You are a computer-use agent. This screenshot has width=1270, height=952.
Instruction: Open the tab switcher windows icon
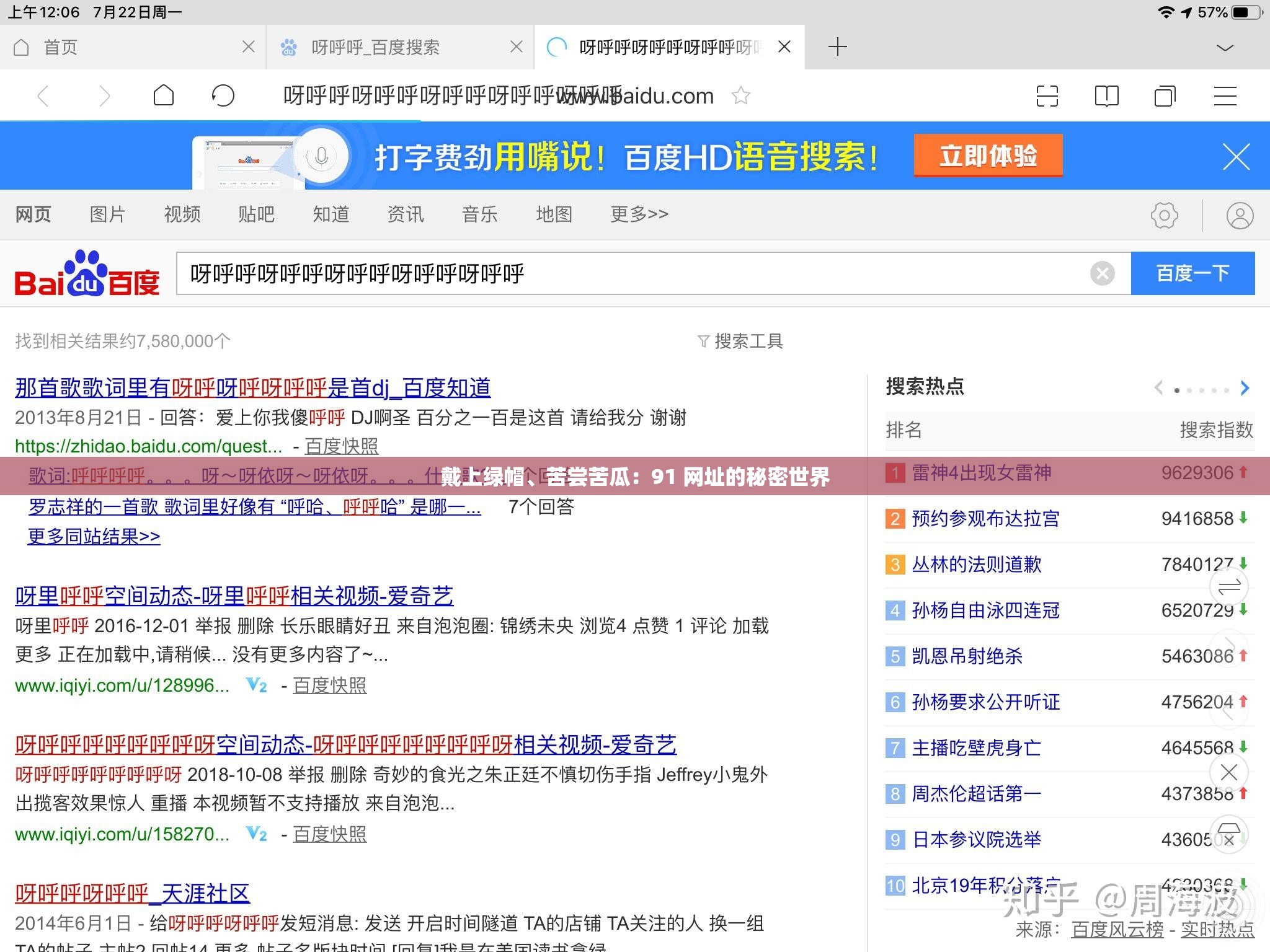[x=1165, y=96]
